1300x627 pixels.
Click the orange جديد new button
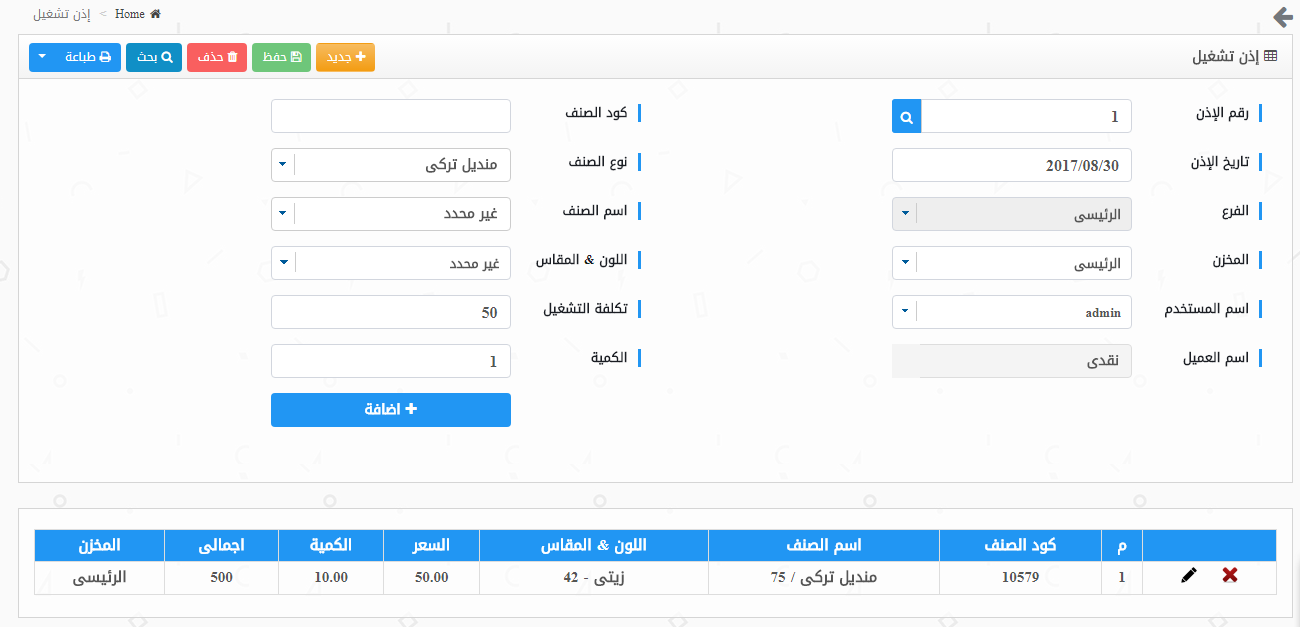coord(345,58)
